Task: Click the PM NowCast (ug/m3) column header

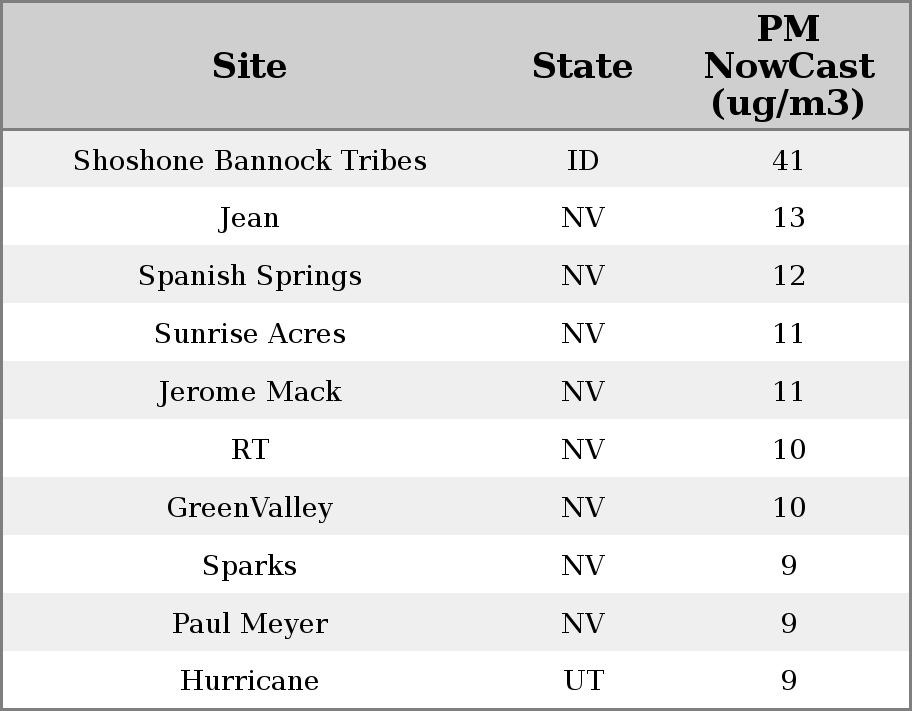Action: (x=788, y=66)
